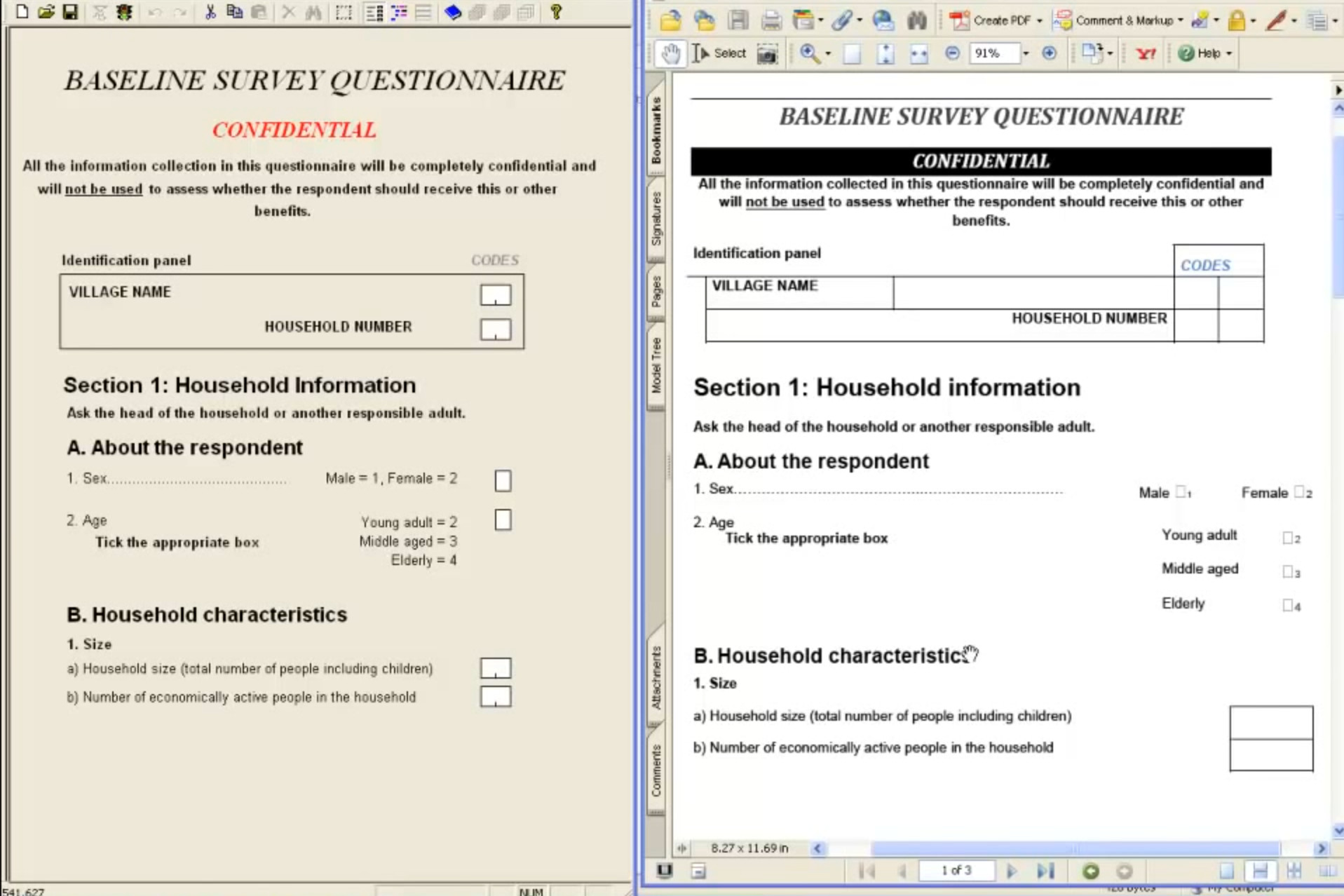Save with left editor floppy disk icon
This screenshot has width=1344, height=896.
click(70, 11)
